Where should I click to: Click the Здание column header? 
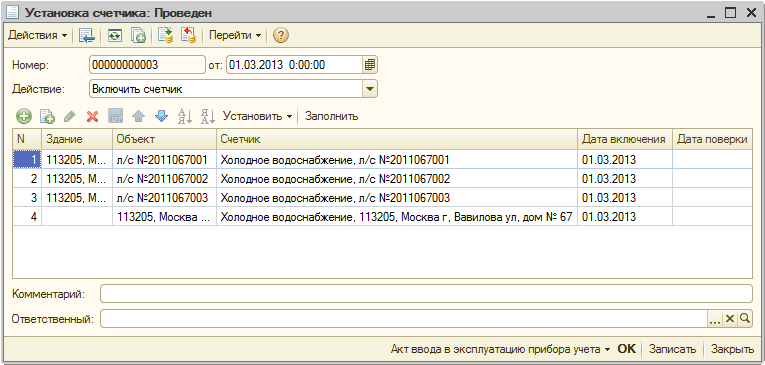point(77,139)
